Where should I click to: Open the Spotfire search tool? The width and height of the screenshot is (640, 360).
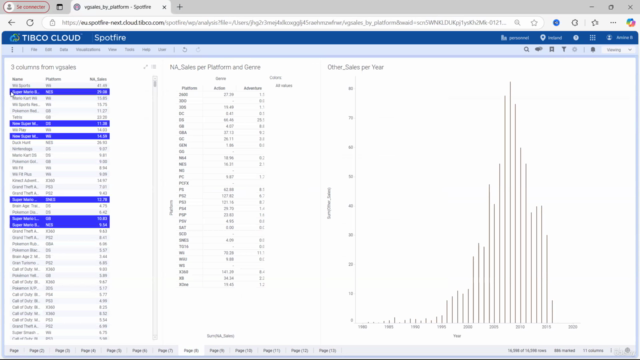pyautogui.click(x=527, y=50)
